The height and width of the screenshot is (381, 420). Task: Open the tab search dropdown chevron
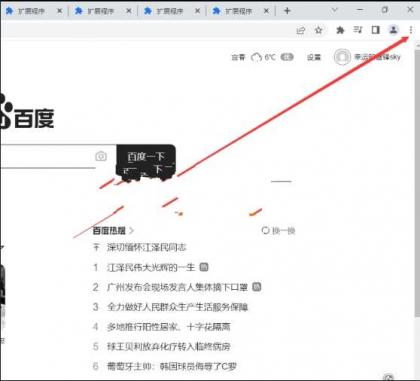pyautogui.click(x=334, y=10)
